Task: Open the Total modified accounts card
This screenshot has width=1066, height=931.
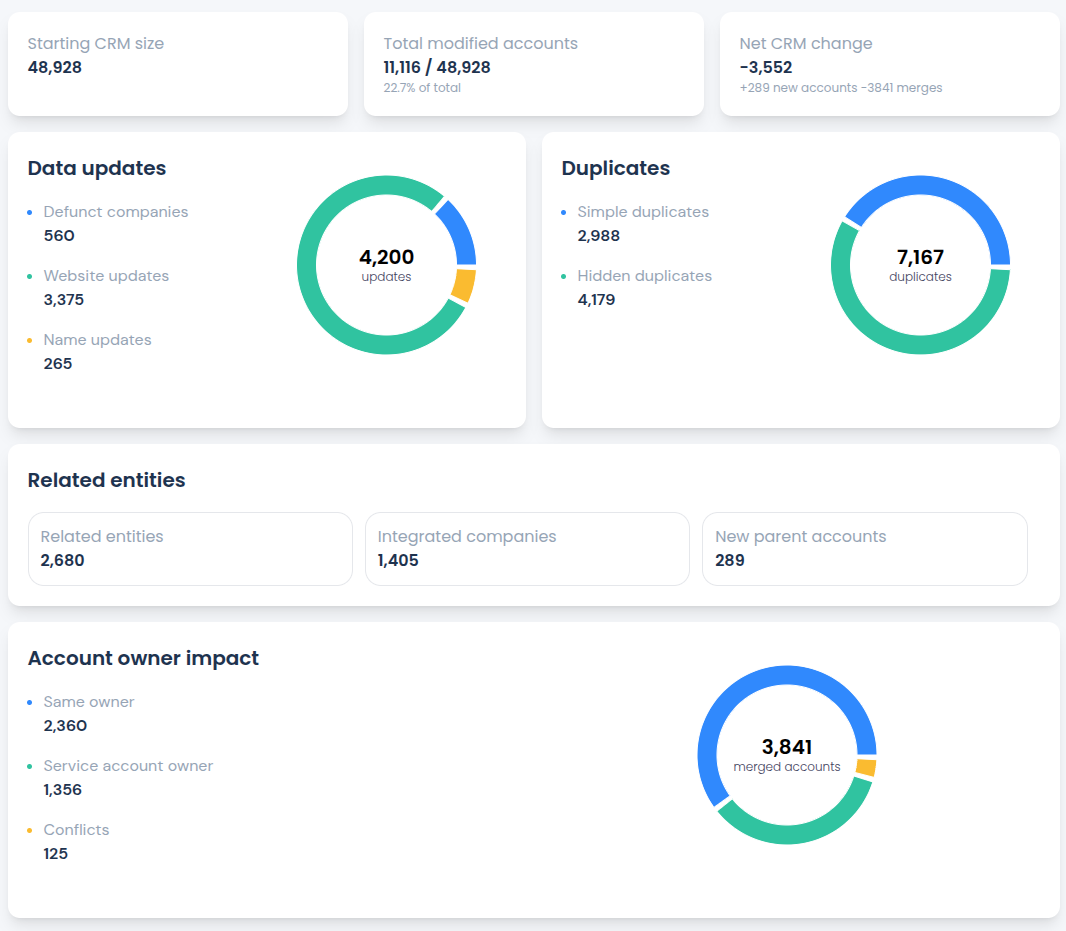Action: click(533, 64)
